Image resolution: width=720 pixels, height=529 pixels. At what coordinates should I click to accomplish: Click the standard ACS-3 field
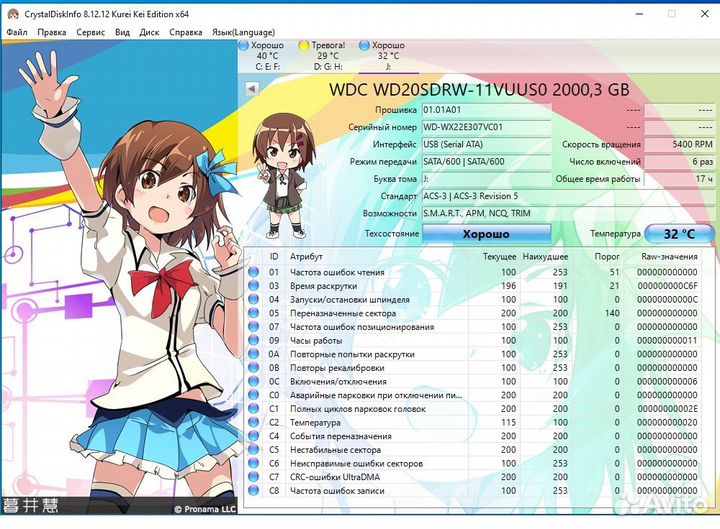(x=568, y=196)
